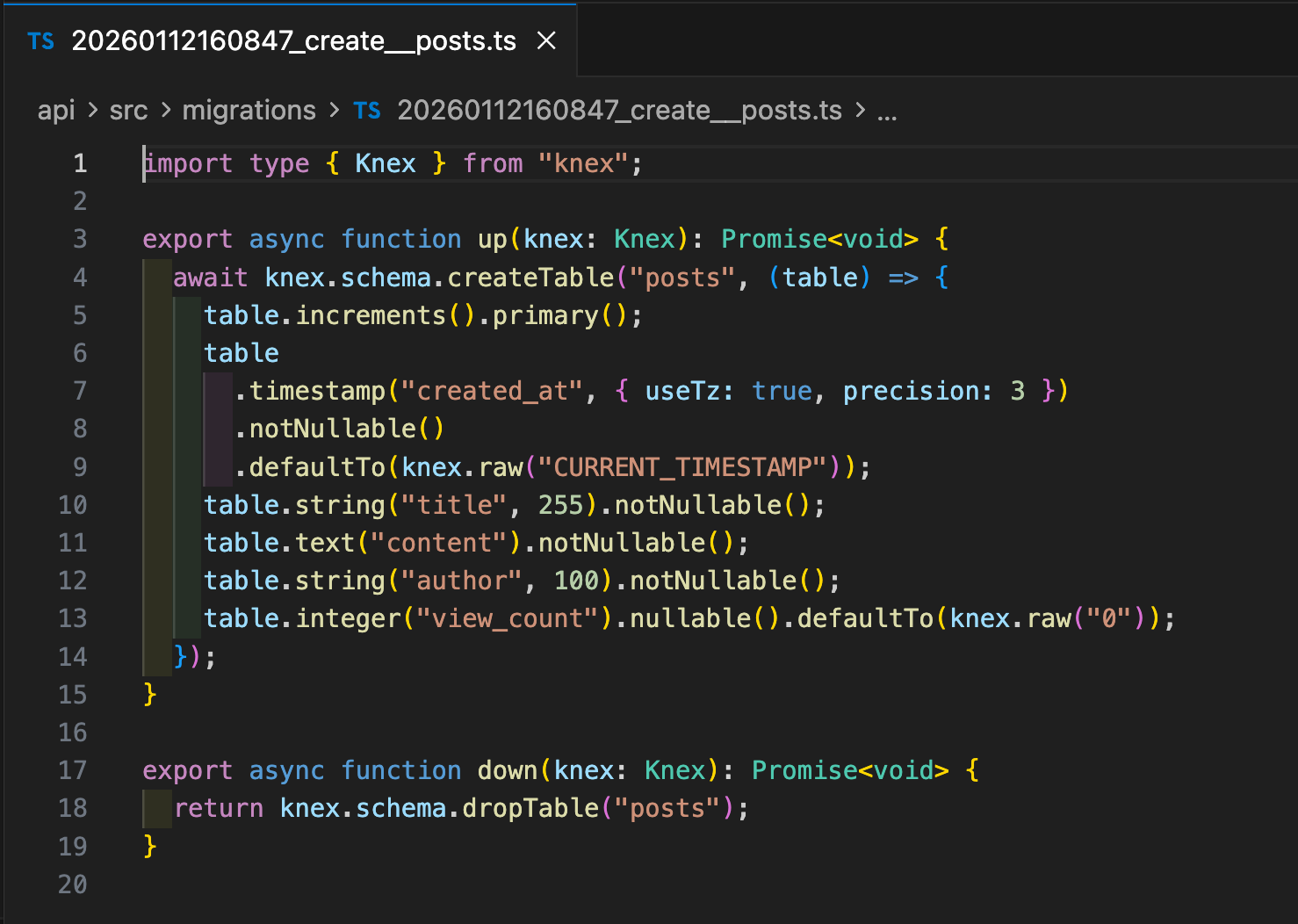Click the "created_at" string
The height and width of the screenshot is (924, 1298).
tap(492, 391)
